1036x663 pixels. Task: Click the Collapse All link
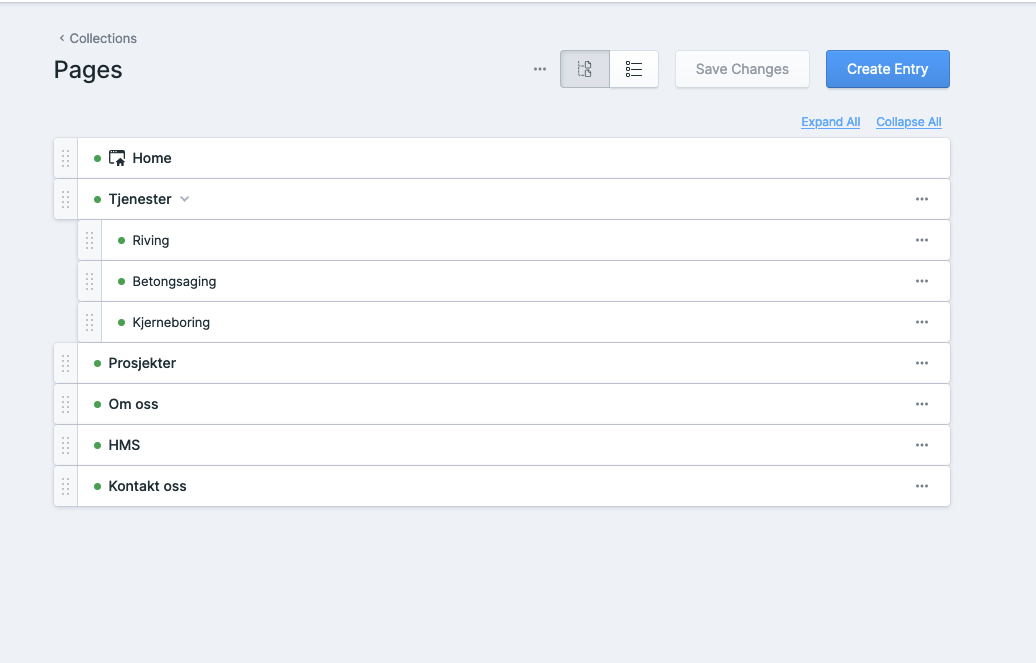[908, 122]
